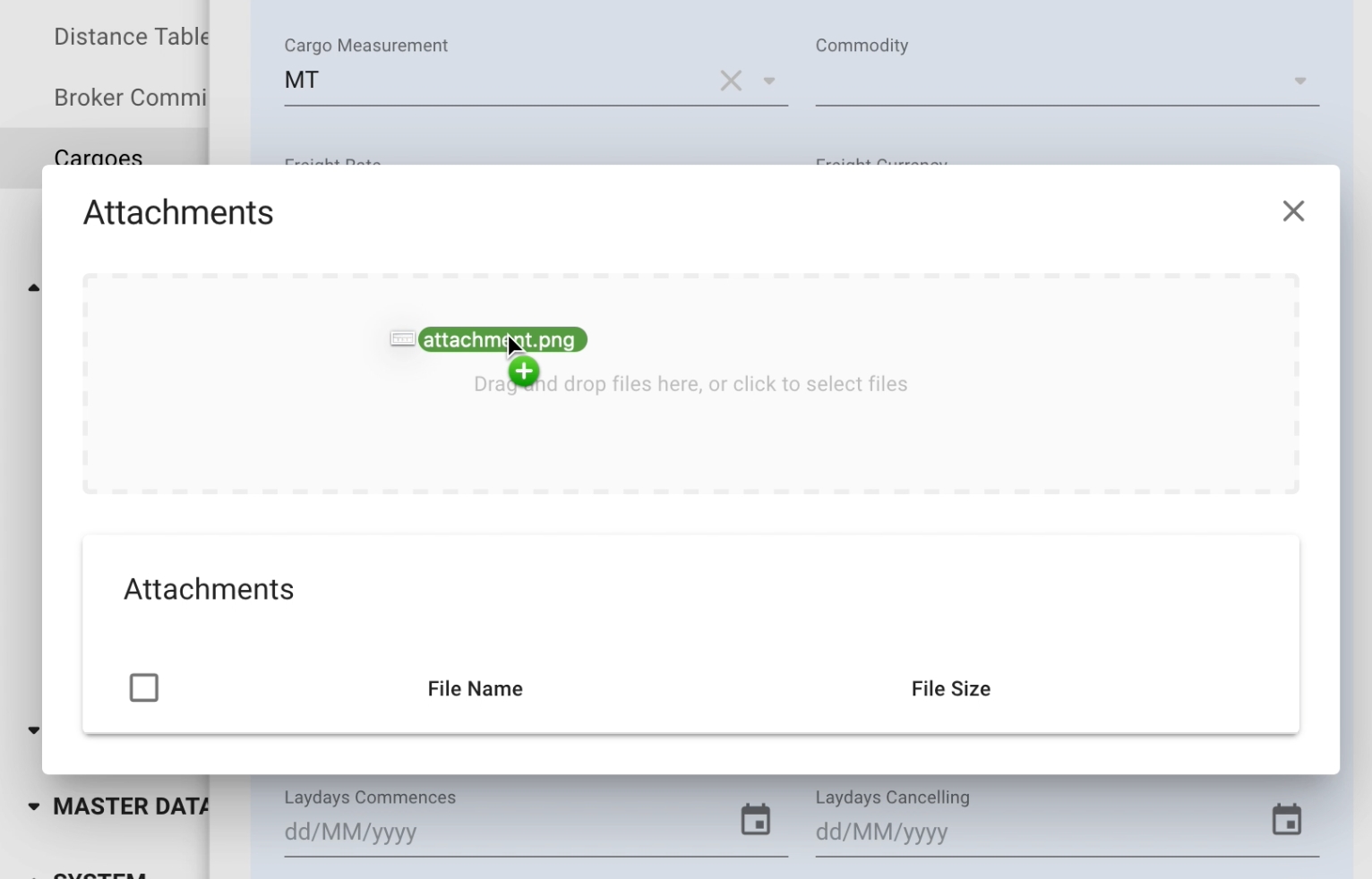Screen dimensions: 1372x879
Task: Open the Laydays Cancelling calendar picker
Action: pos(1286,819)
